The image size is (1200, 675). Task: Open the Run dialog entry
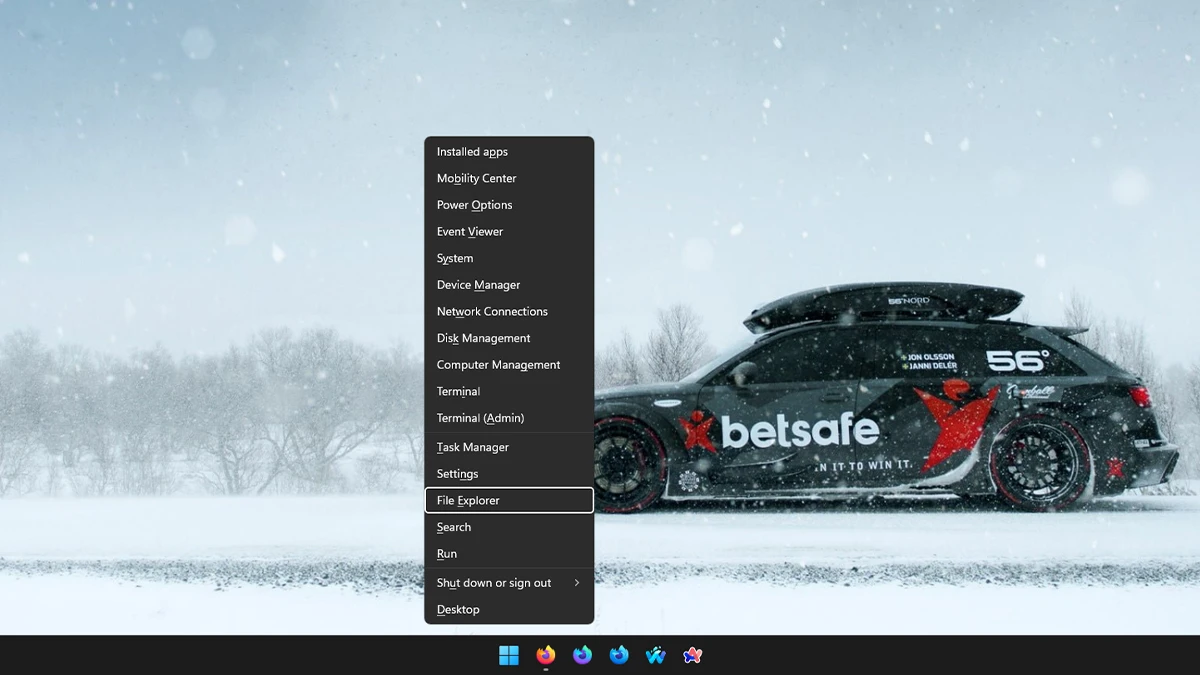point(509,554)
